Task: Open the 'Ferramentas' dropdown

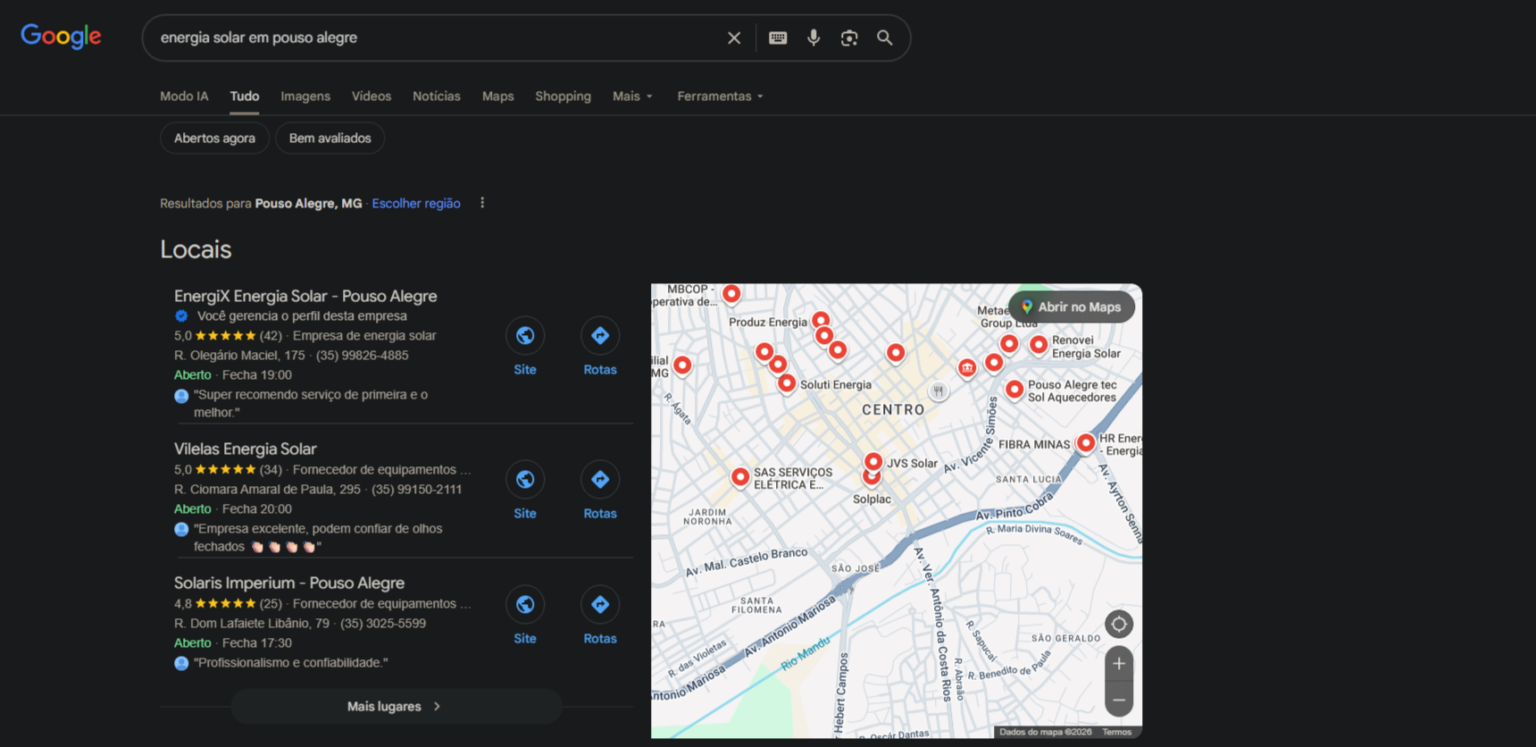Action: click(x=719, y=96)
